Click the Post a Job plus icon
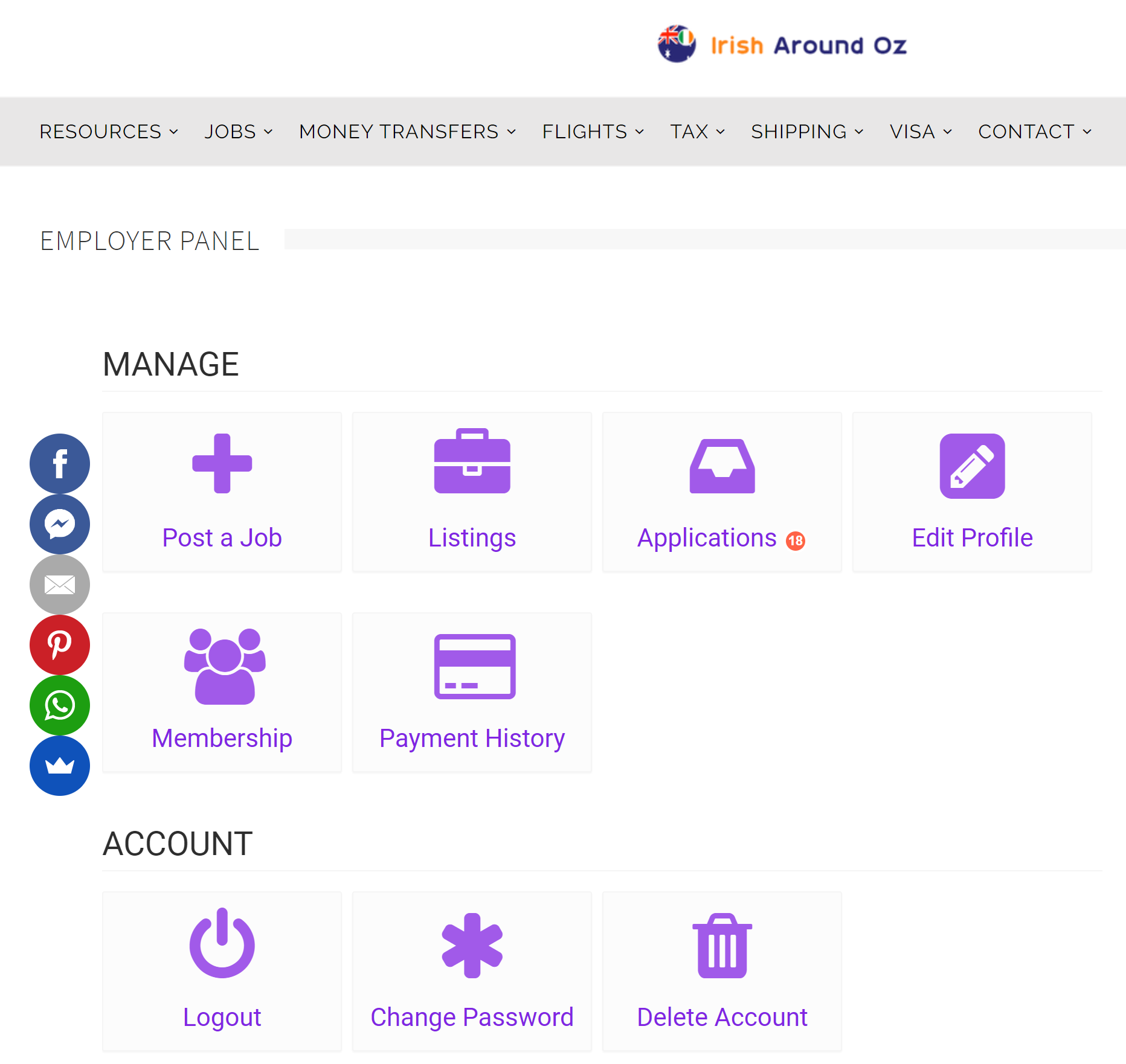This screenshot has width=1126, height=1064. (222, 463)
